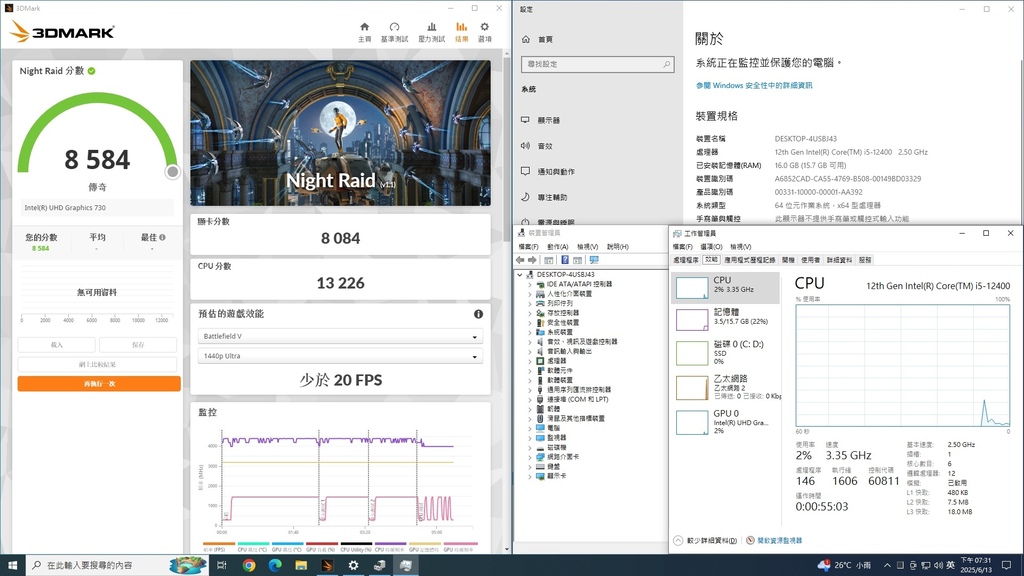Click the 保存 save button in 3DMark

[x=138, y=344]
